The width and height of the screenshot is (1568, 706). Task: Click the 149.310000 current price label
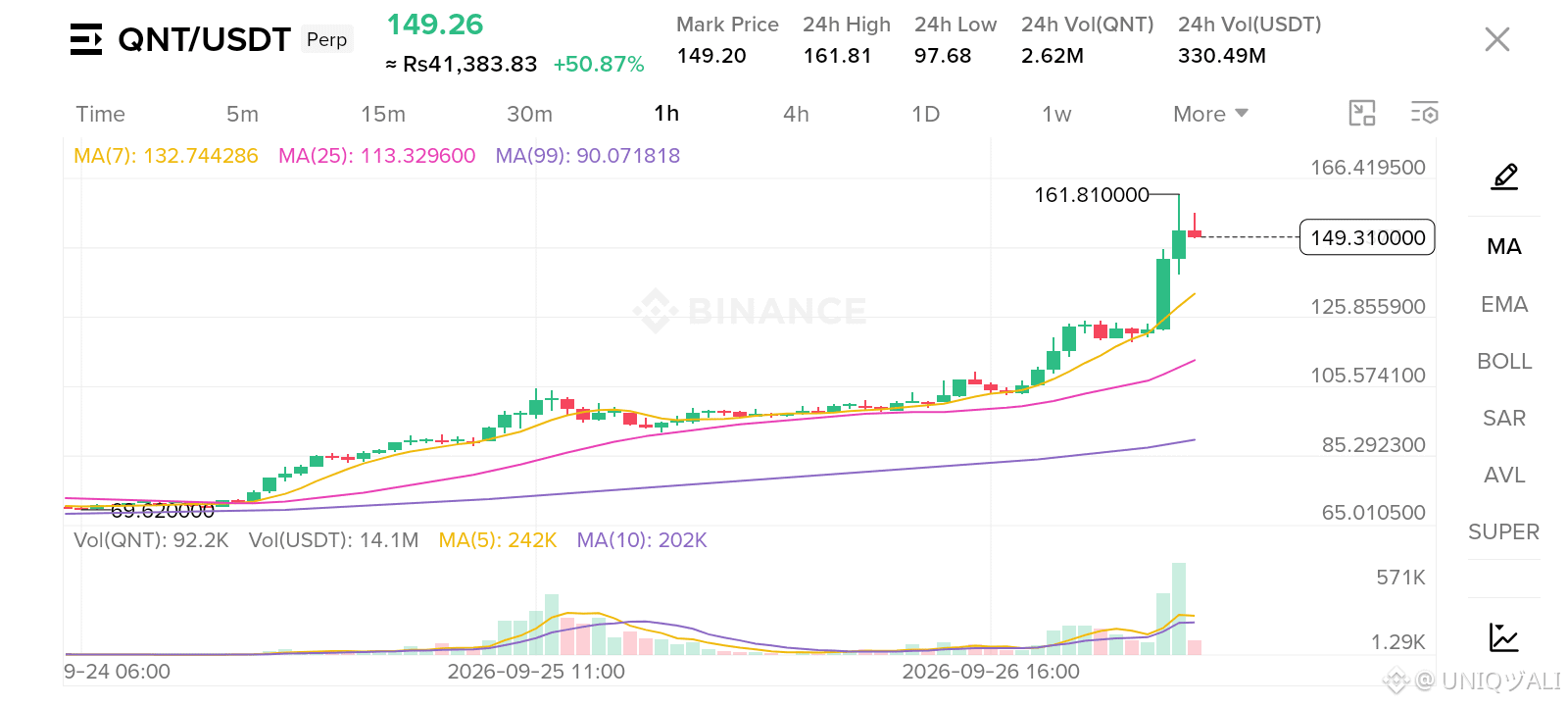(x=1367, y=237)
